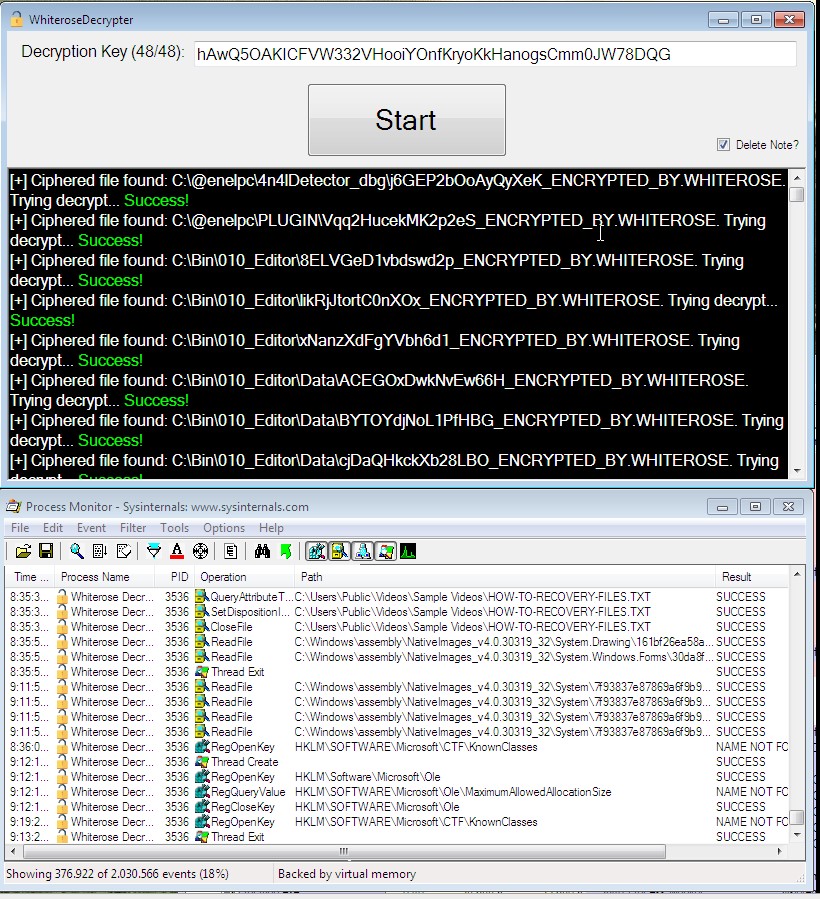Select the SetDispositionI... operation row
The width and height of the screenshot is (820, 899).
[397, 612]
